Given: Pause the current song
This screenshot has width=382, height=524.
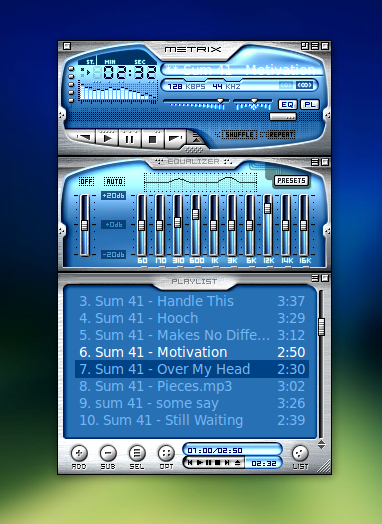Looking at the screenshot, I should pyautogui.click(x=130, y=138).
